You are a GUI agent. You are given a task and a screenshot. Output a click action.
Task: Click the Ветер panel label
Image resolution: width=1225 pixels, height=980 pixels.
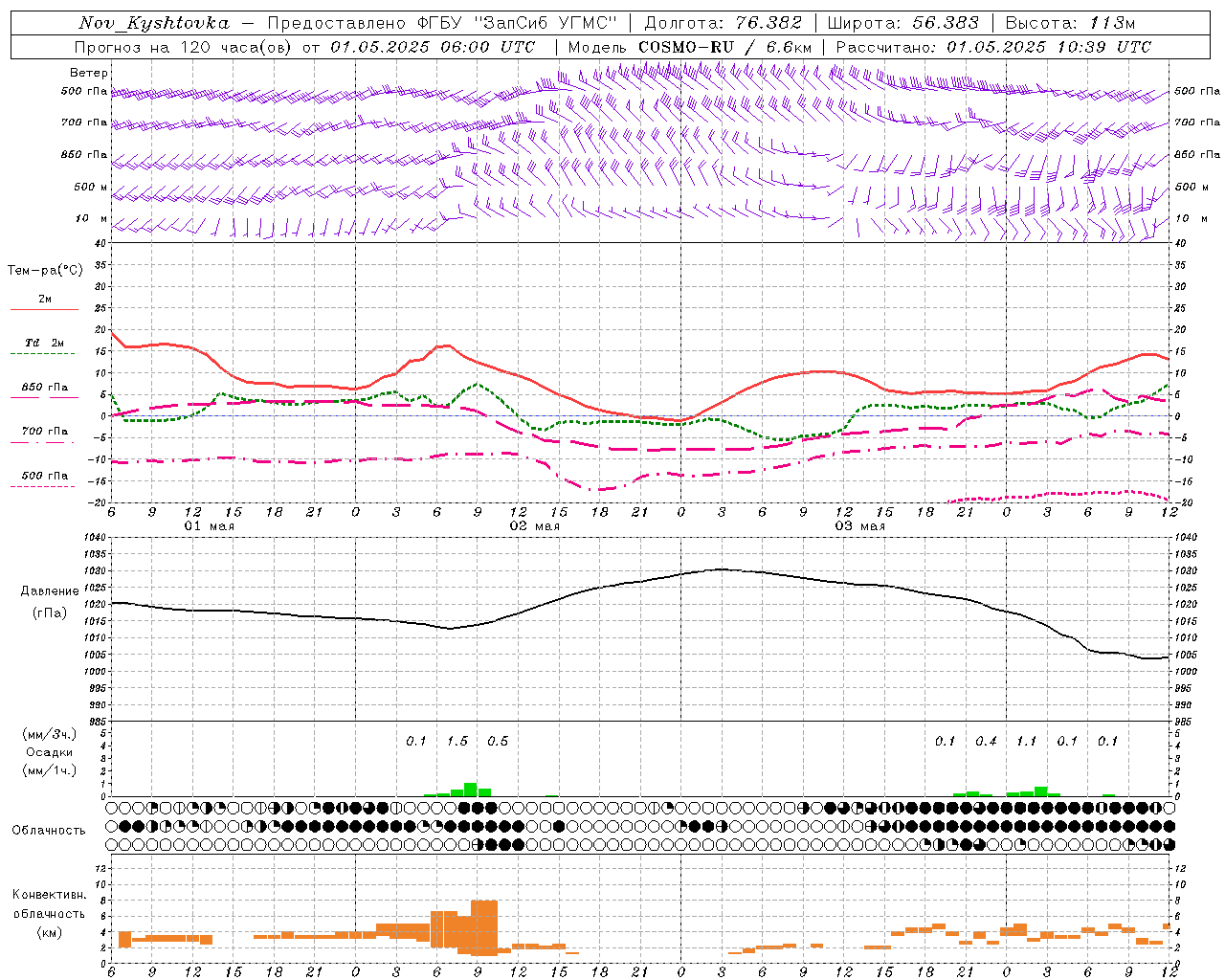point(89,73)
